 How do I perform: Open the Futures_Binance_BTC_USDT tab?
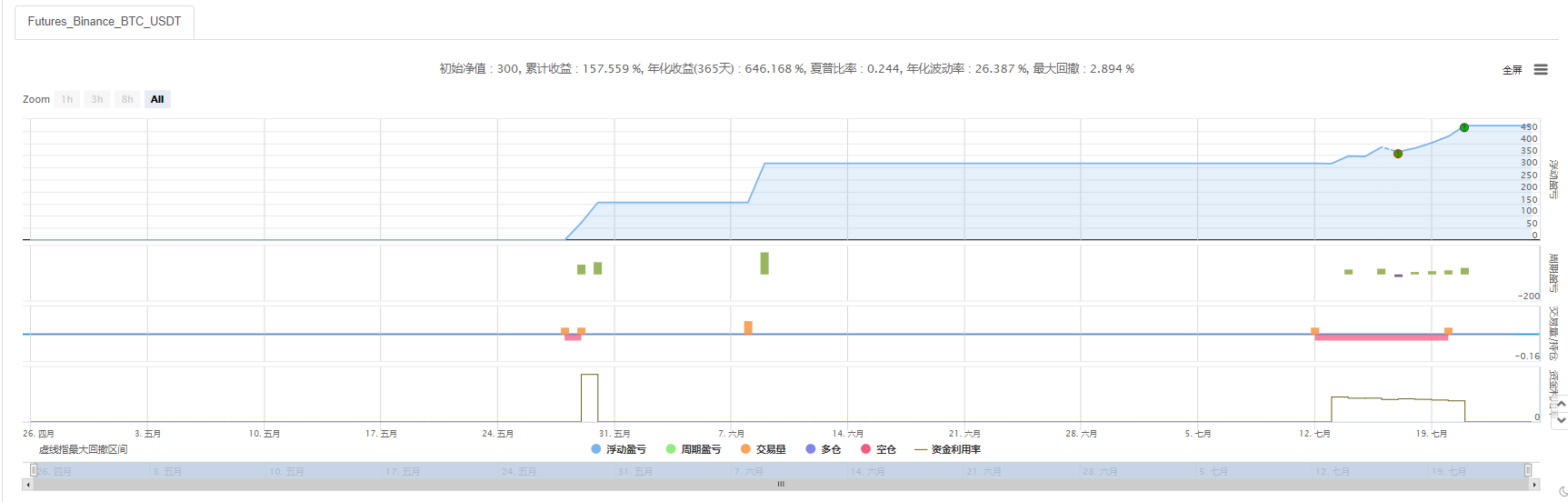pos(105,22)
